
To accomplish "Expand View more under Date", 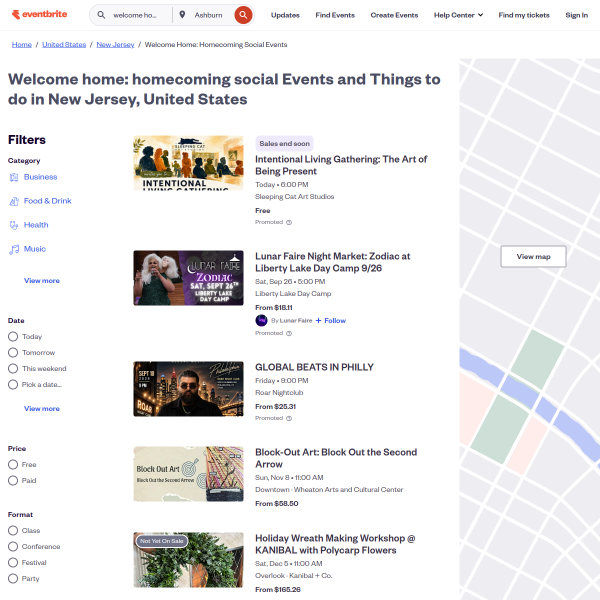I will coord(42,409).
